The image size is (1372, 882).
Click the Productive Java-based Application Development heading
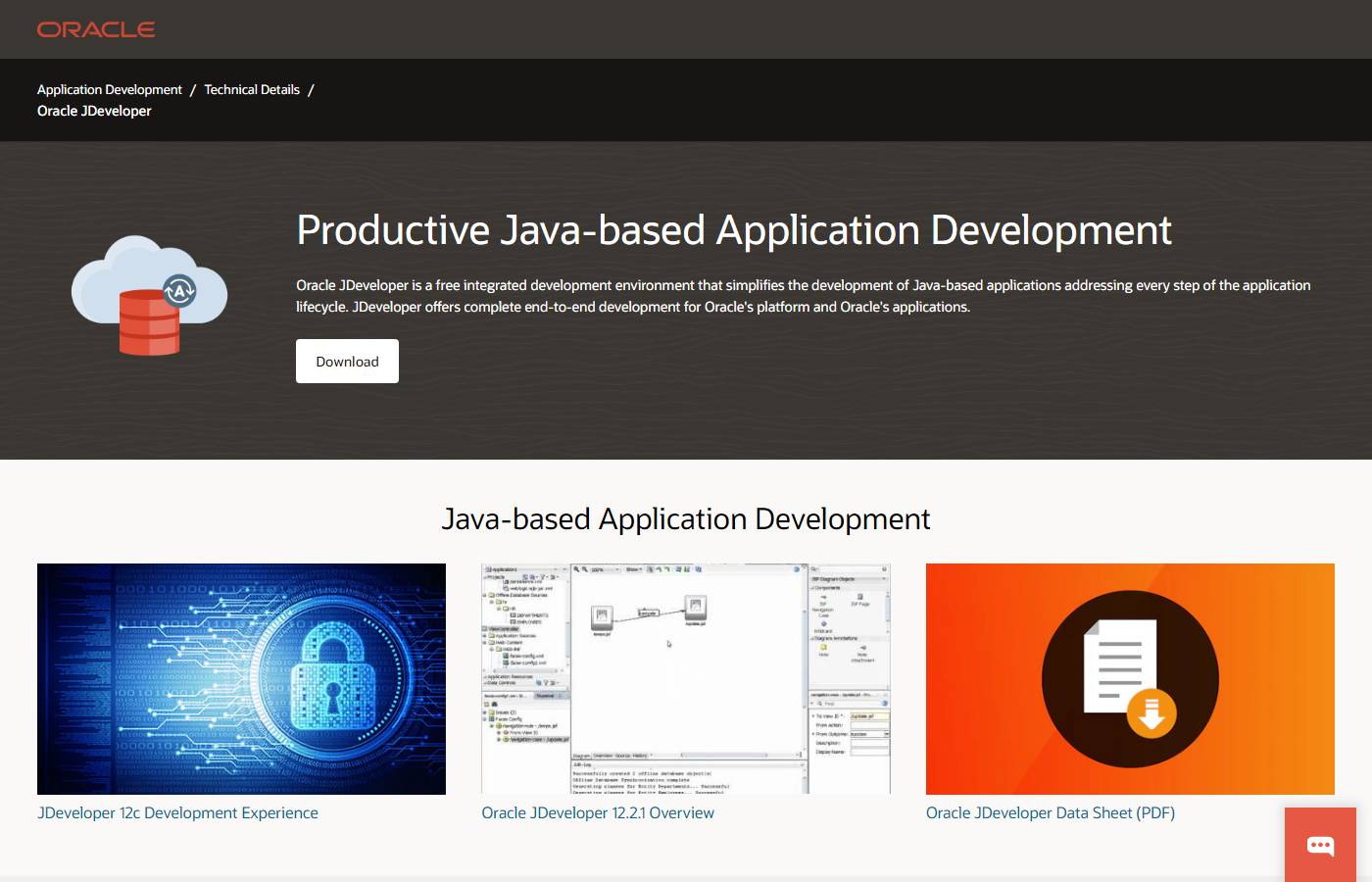click(x=734, y=230)
